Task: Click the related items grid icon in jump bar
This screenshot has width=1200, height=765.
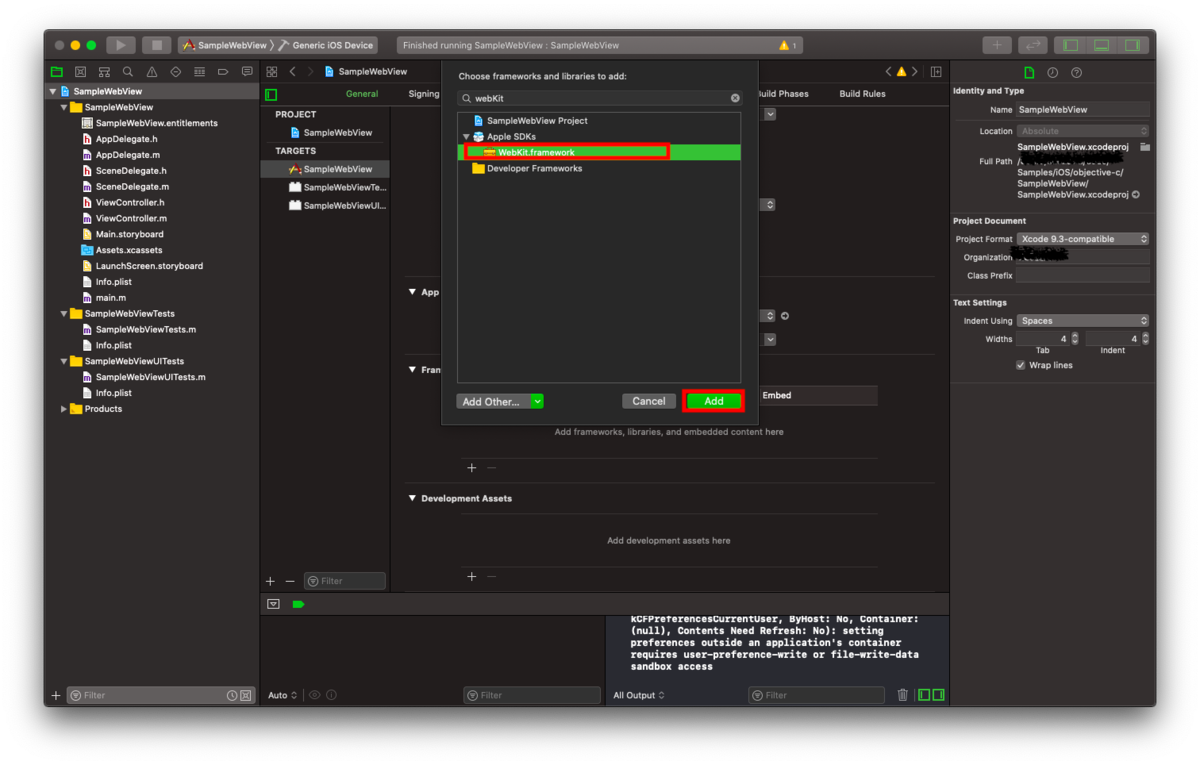Action: 271,72
